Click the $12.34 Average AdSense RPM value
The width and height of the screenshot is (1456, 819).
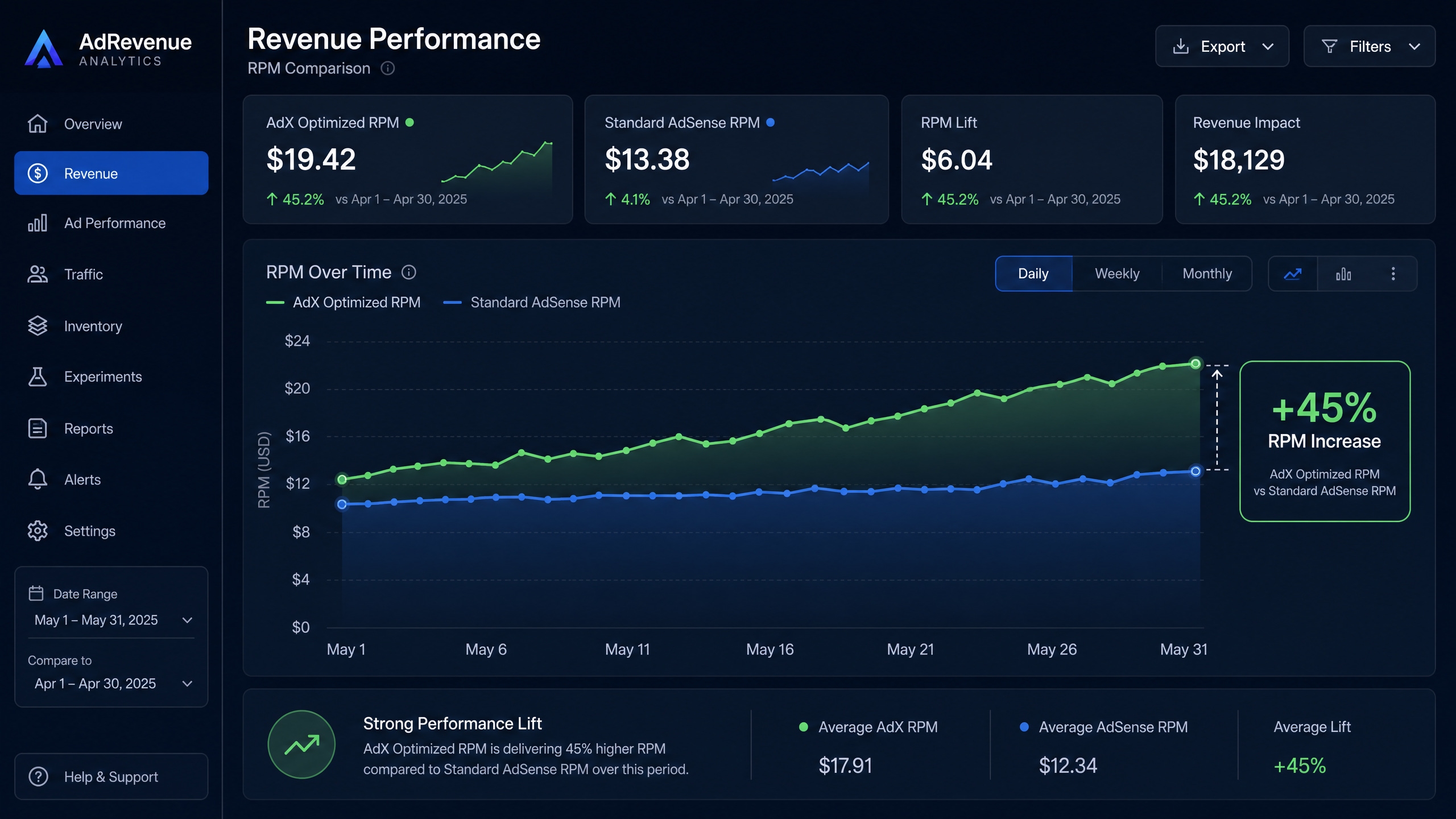(x=1068, y=766)
